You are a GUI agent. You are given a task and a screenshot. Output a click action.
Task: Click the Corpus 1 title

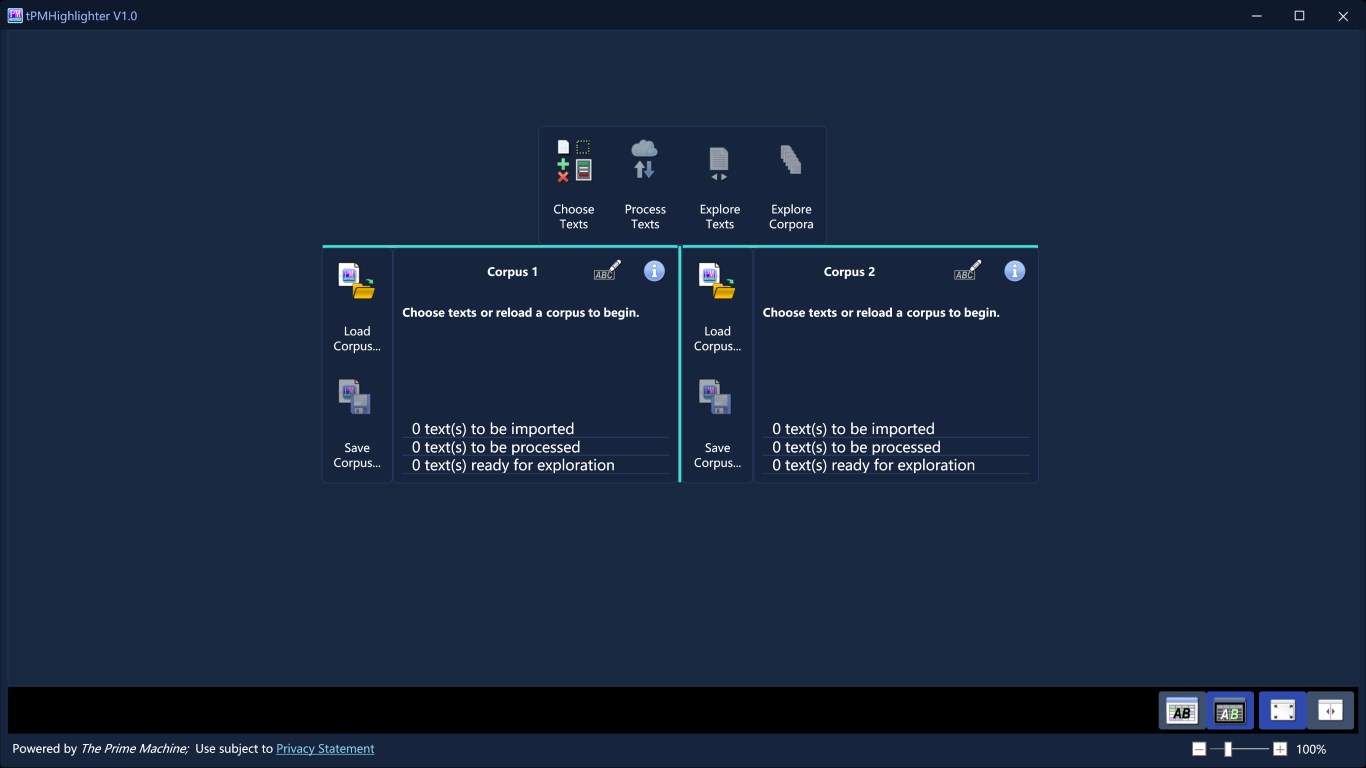pos(513,272)
